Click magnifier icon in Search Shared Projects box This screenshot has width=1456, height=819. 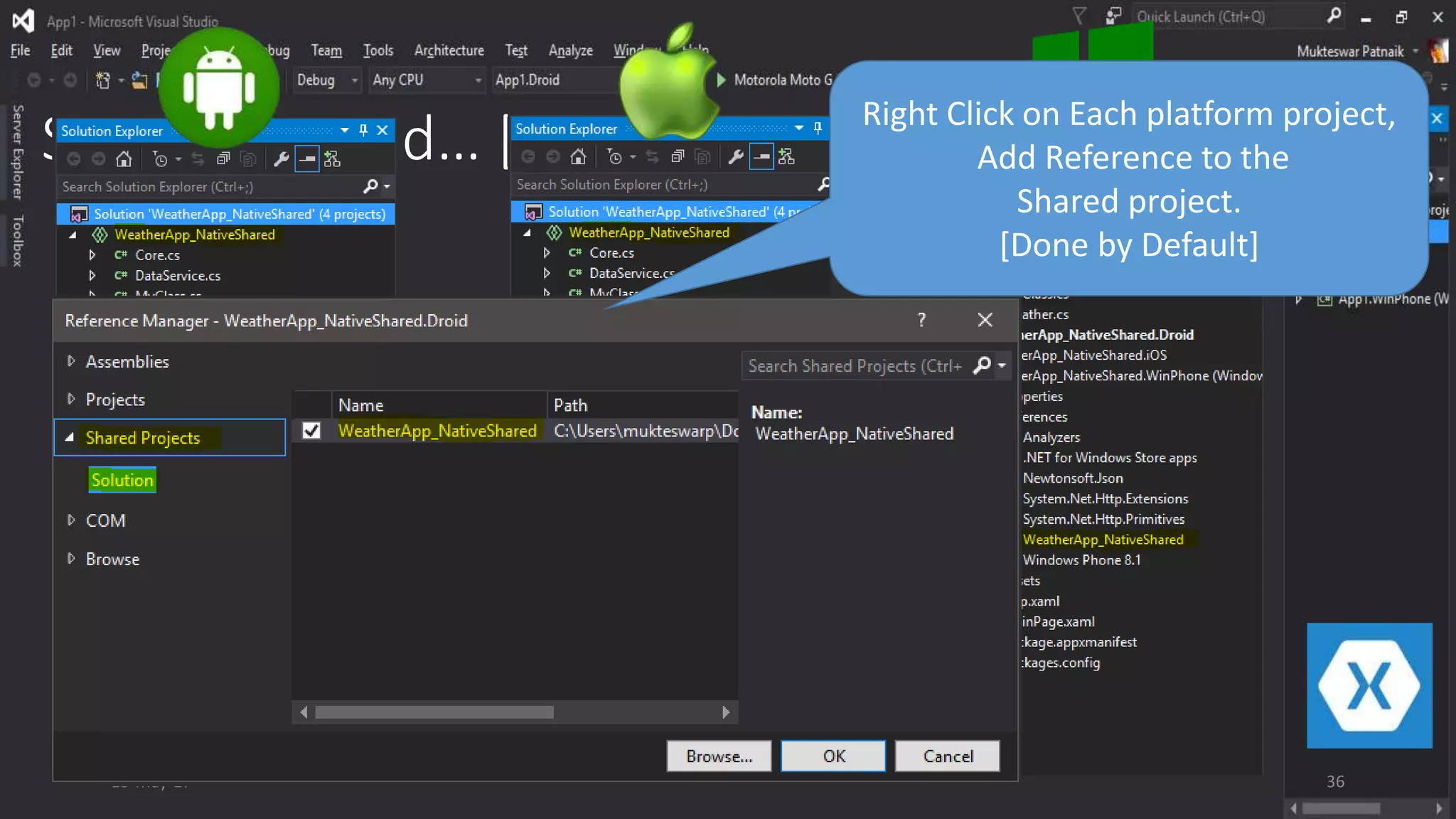(983, 365)
